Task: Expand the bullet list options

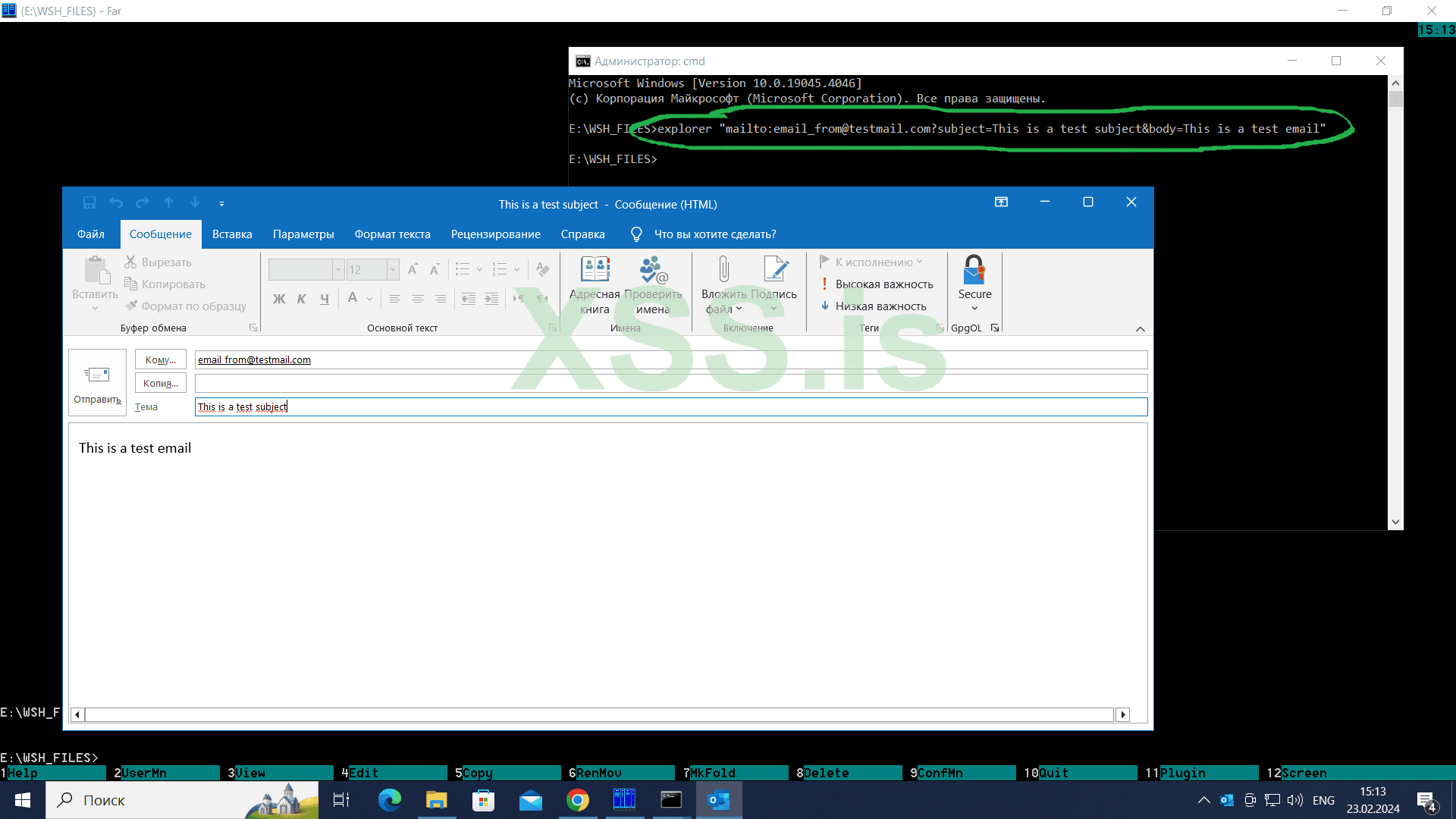Action: [479, 269]
